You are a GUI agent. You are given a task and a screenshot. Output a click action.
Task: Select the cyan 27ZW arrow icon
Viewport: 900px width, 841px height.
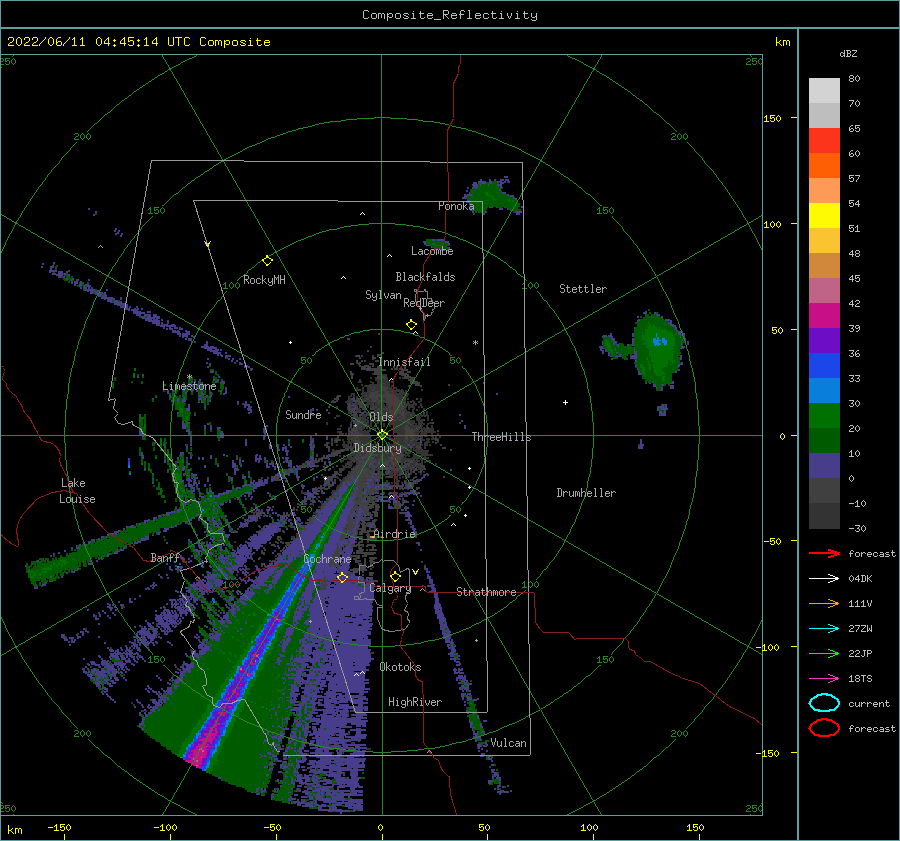[824, 629]
